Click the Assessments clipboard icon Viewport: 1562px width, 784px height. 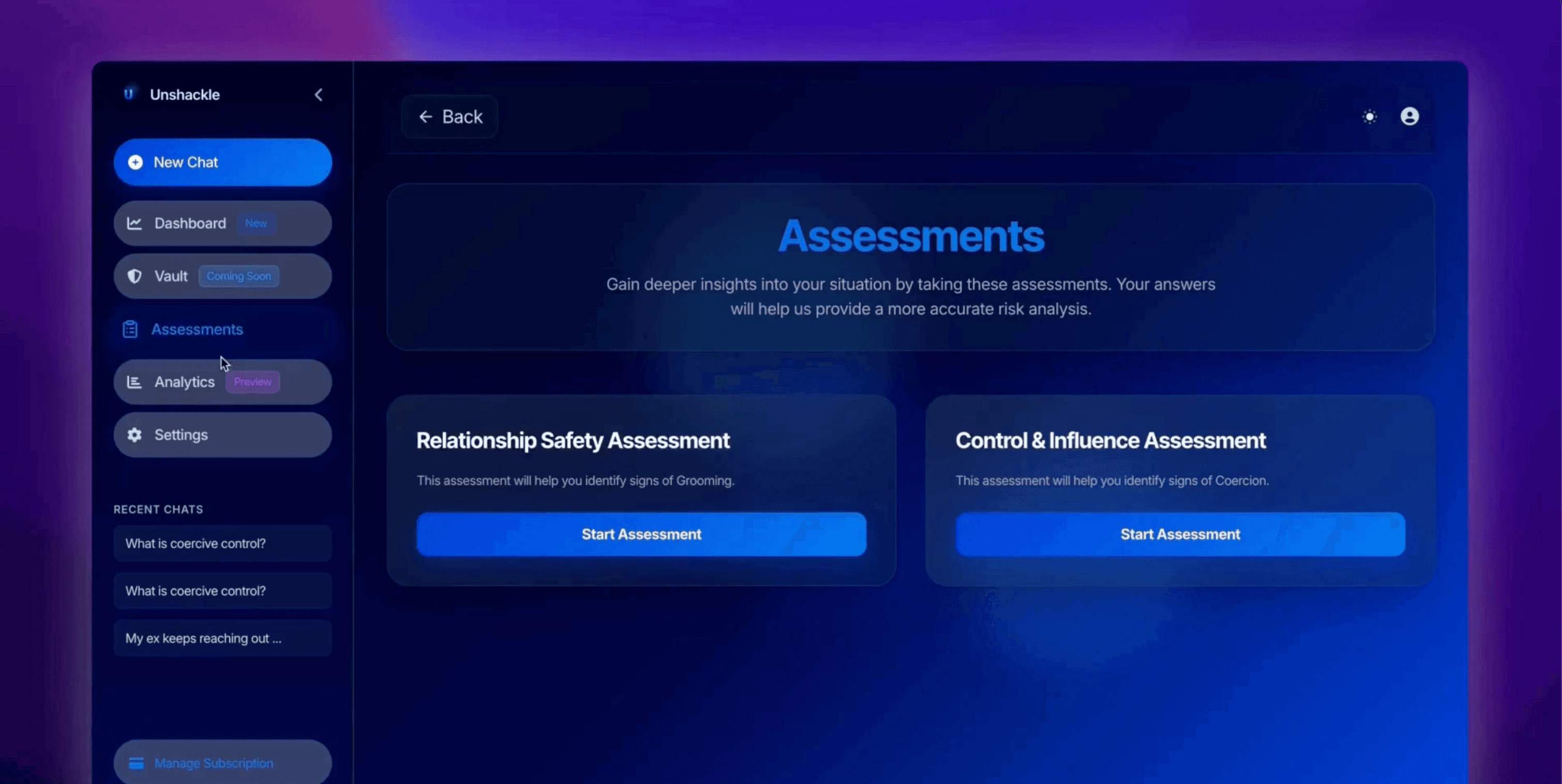130,329
